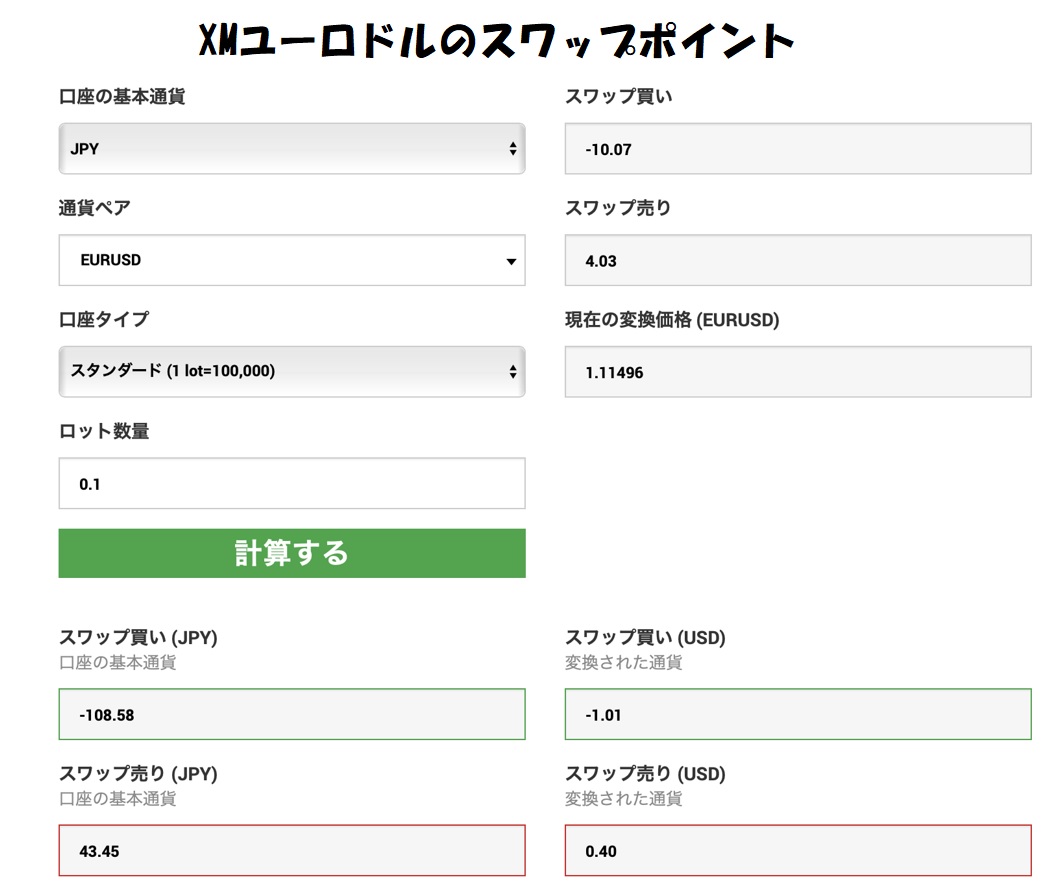
Task: Click the スワップ買い (JPY) result -108.58
Action: click(x=291, y=714)
